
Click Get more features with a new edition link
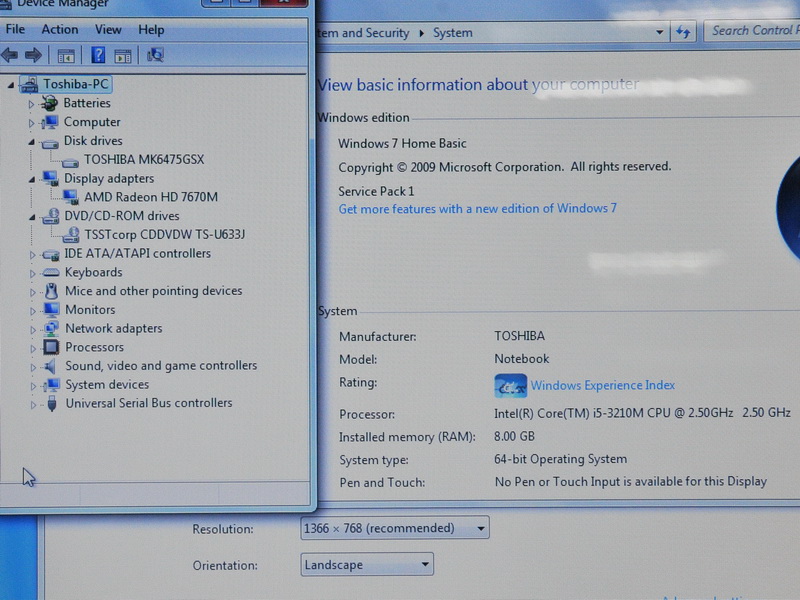tap(478, 209)
